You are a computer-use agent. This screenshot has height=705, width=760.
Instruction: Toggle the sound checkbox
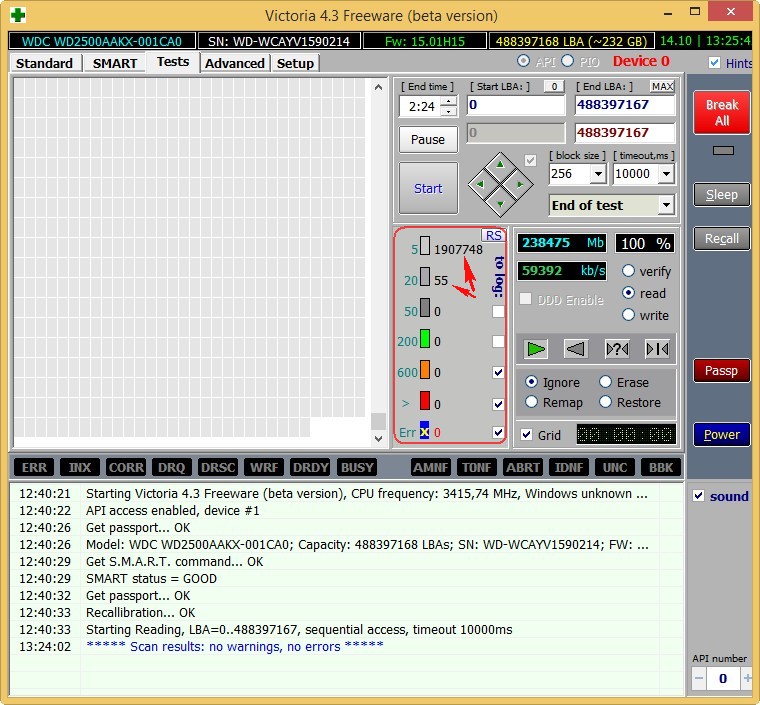[x=698, y=496]
